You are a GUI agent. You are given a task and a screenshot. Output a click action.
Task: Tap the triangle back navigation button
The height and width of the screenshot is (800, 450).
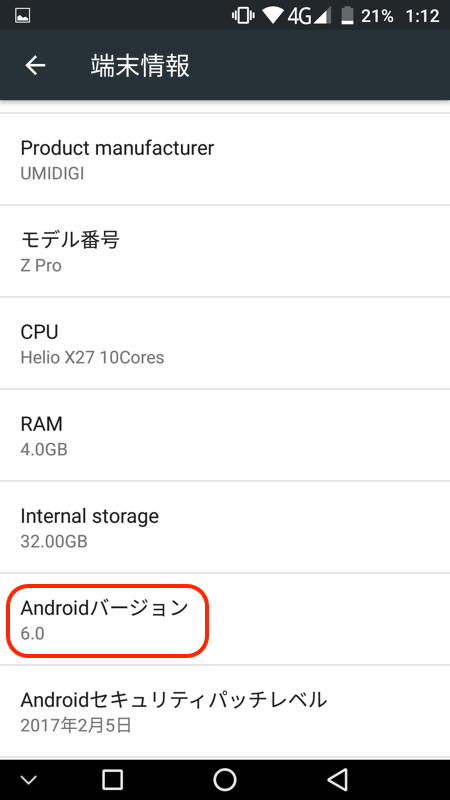pyautogui.click(x=337, y=780)
